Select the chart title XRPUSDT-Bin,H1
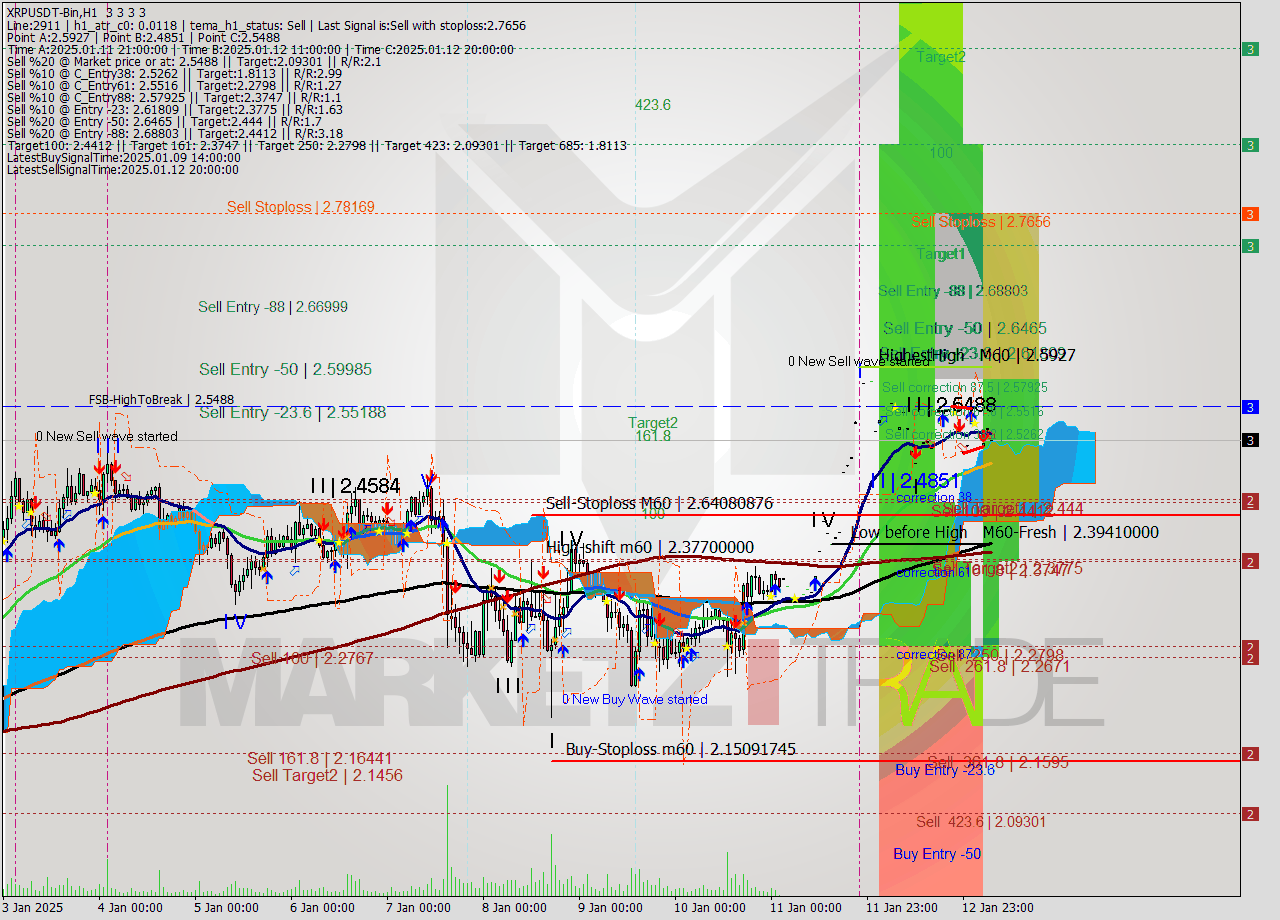The height and width of the screenshot is (920, 1280). click(x=50, y=12)
